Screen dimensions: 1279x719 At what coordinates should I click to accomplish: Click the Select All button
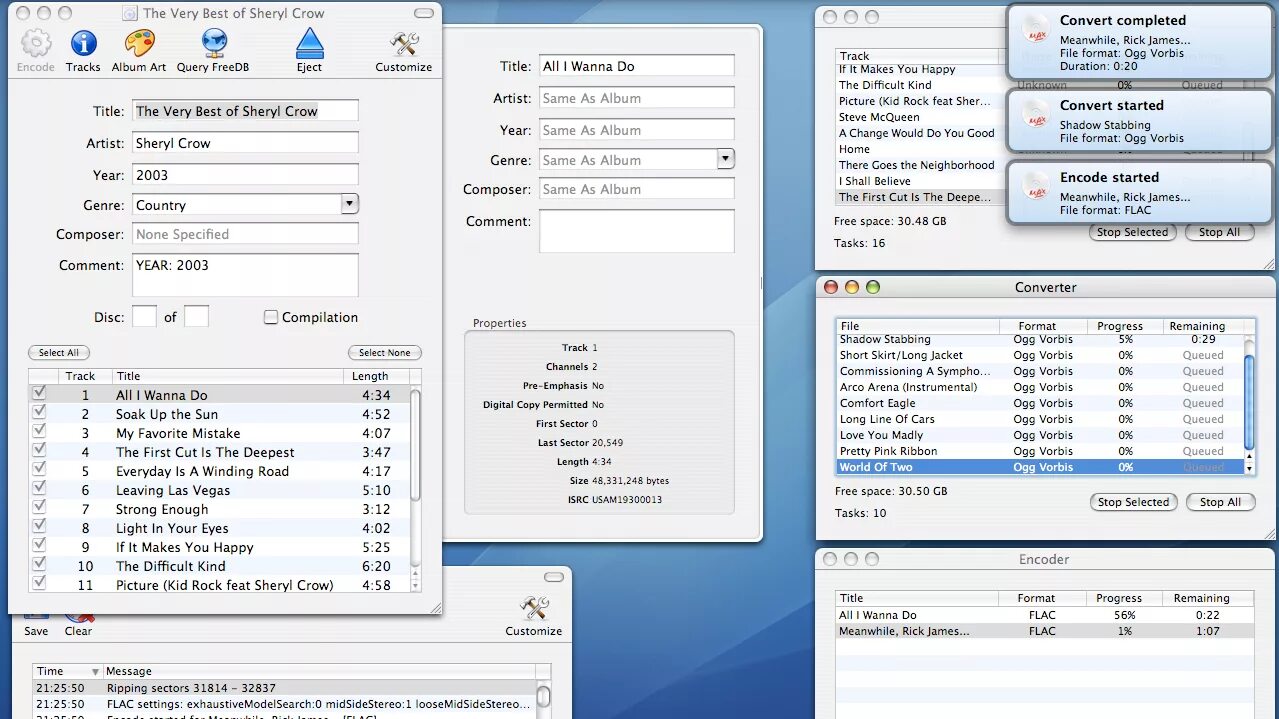pyautogui.click(x=59, y=353)
